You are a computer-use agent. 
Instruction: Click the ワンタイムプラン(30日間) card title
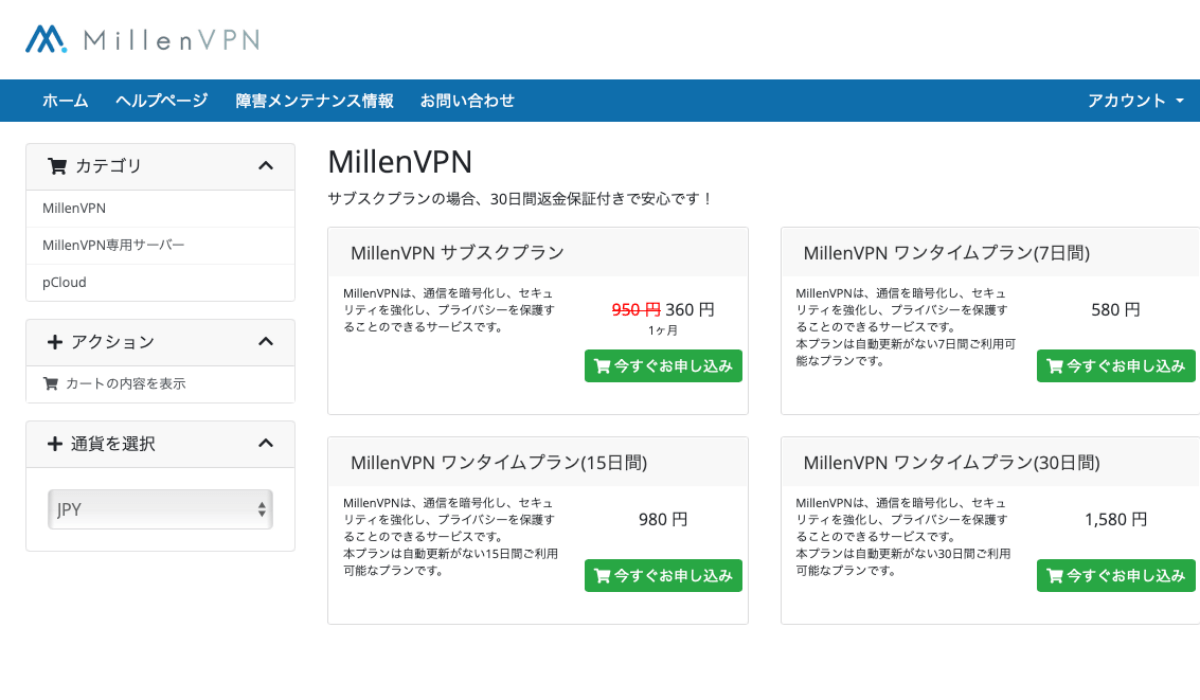point(951,463)
